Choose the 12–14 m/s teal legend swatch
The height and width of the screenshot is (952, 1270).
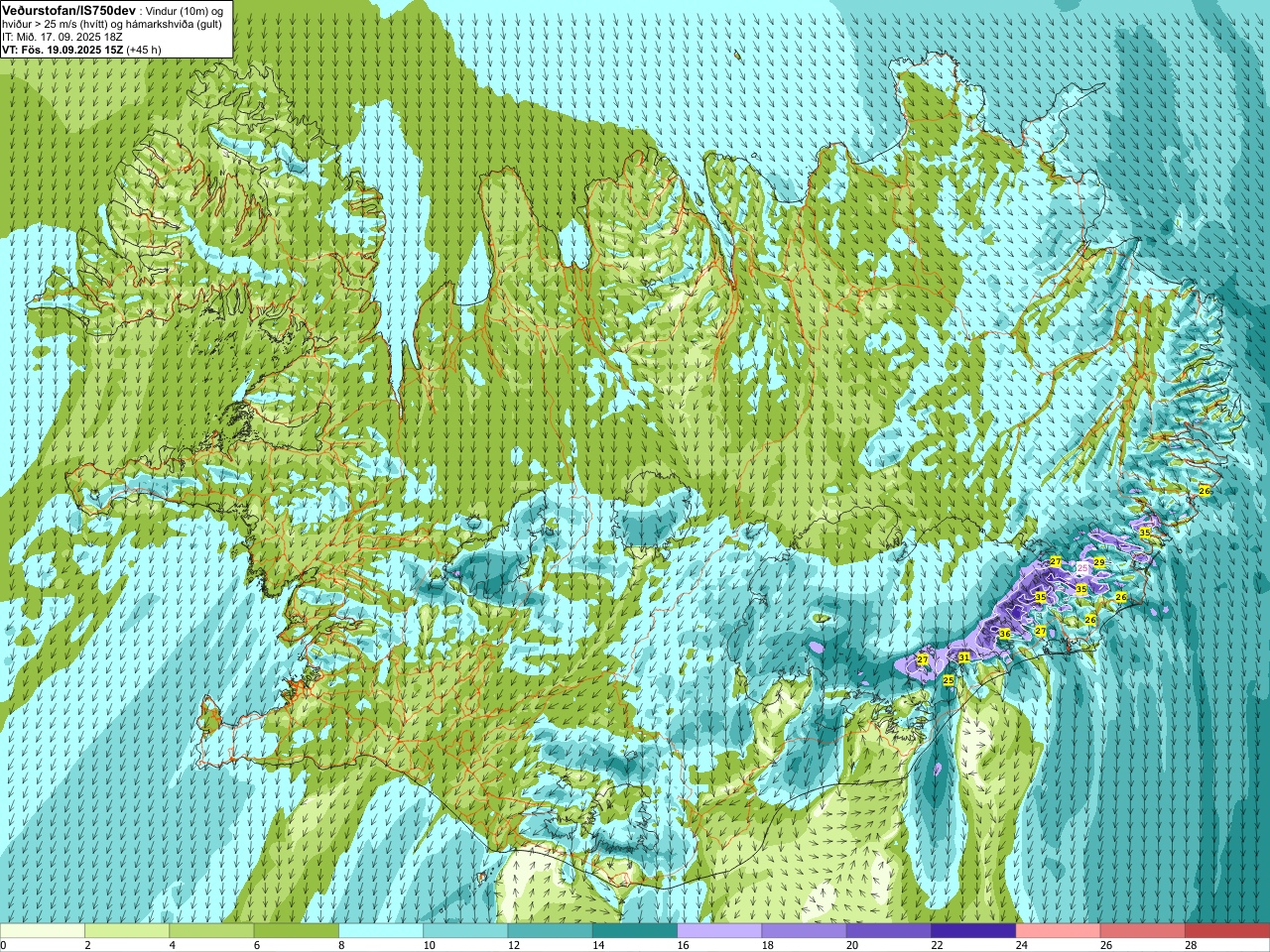(x=550, y=930)
